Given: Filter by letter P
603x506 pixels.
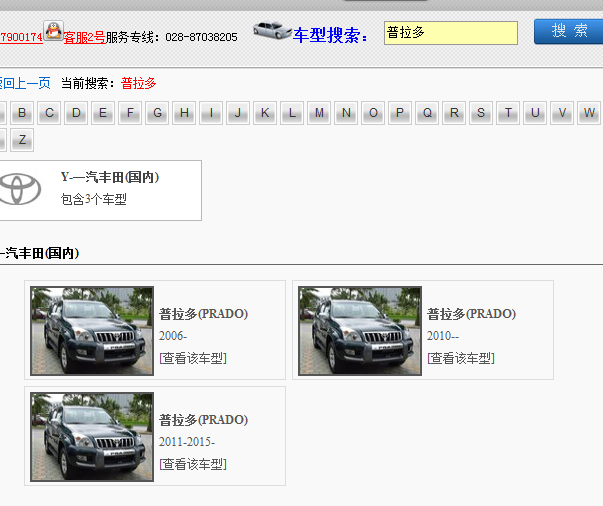Looking at the screenshot, I should [x=400, y=113].
